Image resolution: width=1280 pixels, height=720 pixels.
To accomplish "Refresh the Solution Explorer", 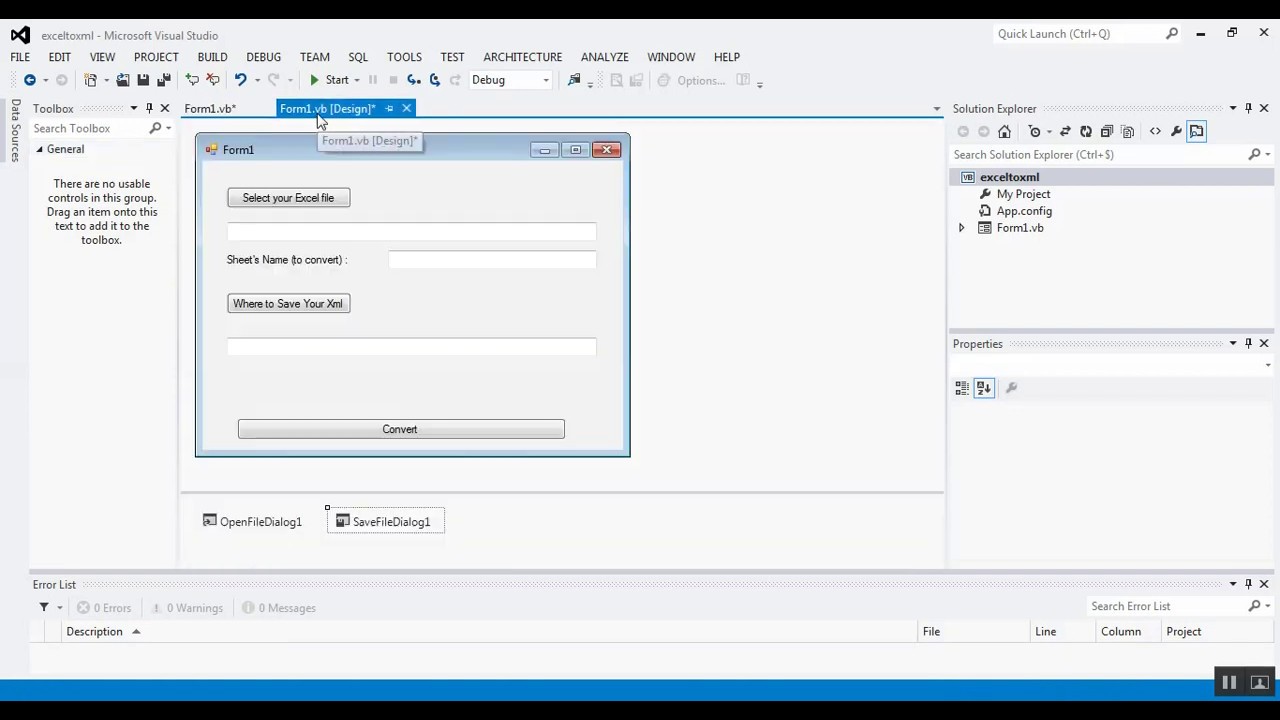I will pyautogui.click(x=1086, y=131).
